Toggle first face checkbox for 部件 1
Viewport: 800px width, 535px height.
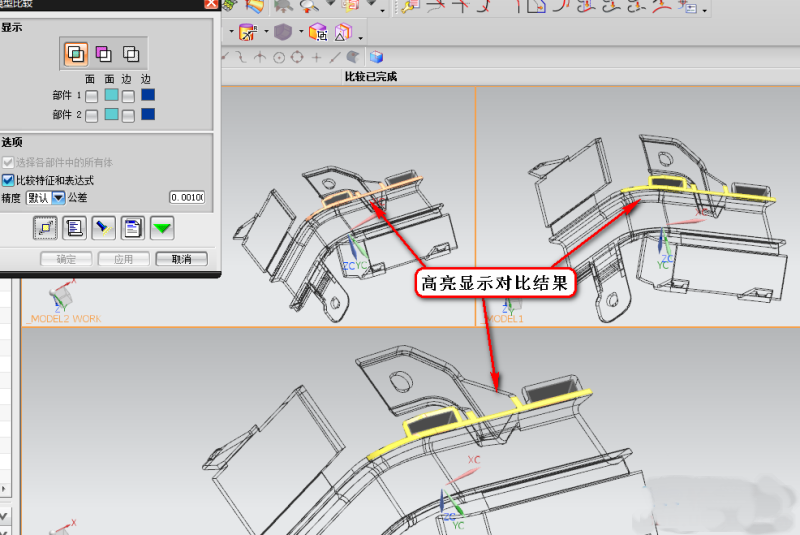(x=91, y=96)
